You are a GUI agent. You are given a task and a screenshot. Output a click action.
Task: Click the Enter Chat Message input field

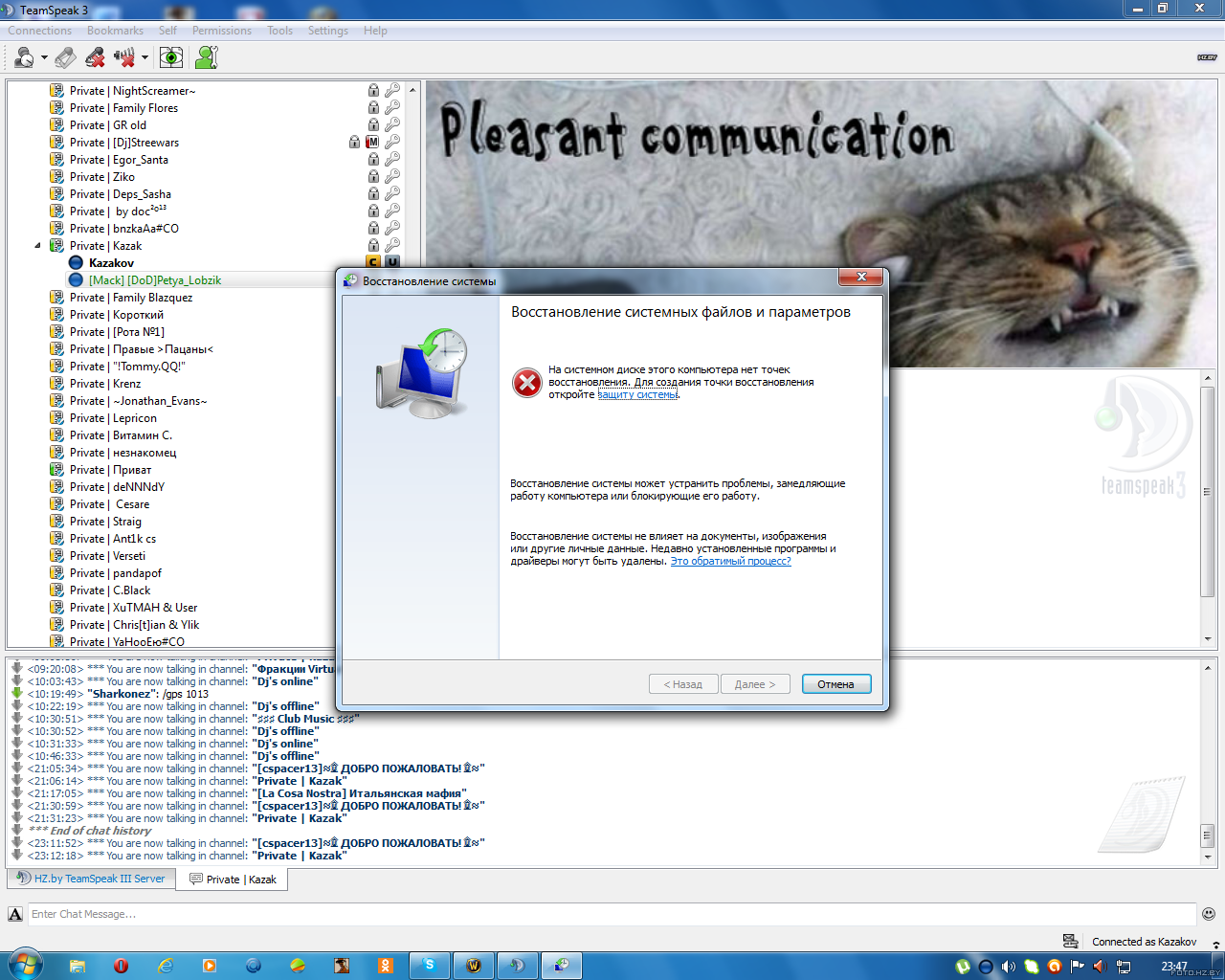[612, 914]
